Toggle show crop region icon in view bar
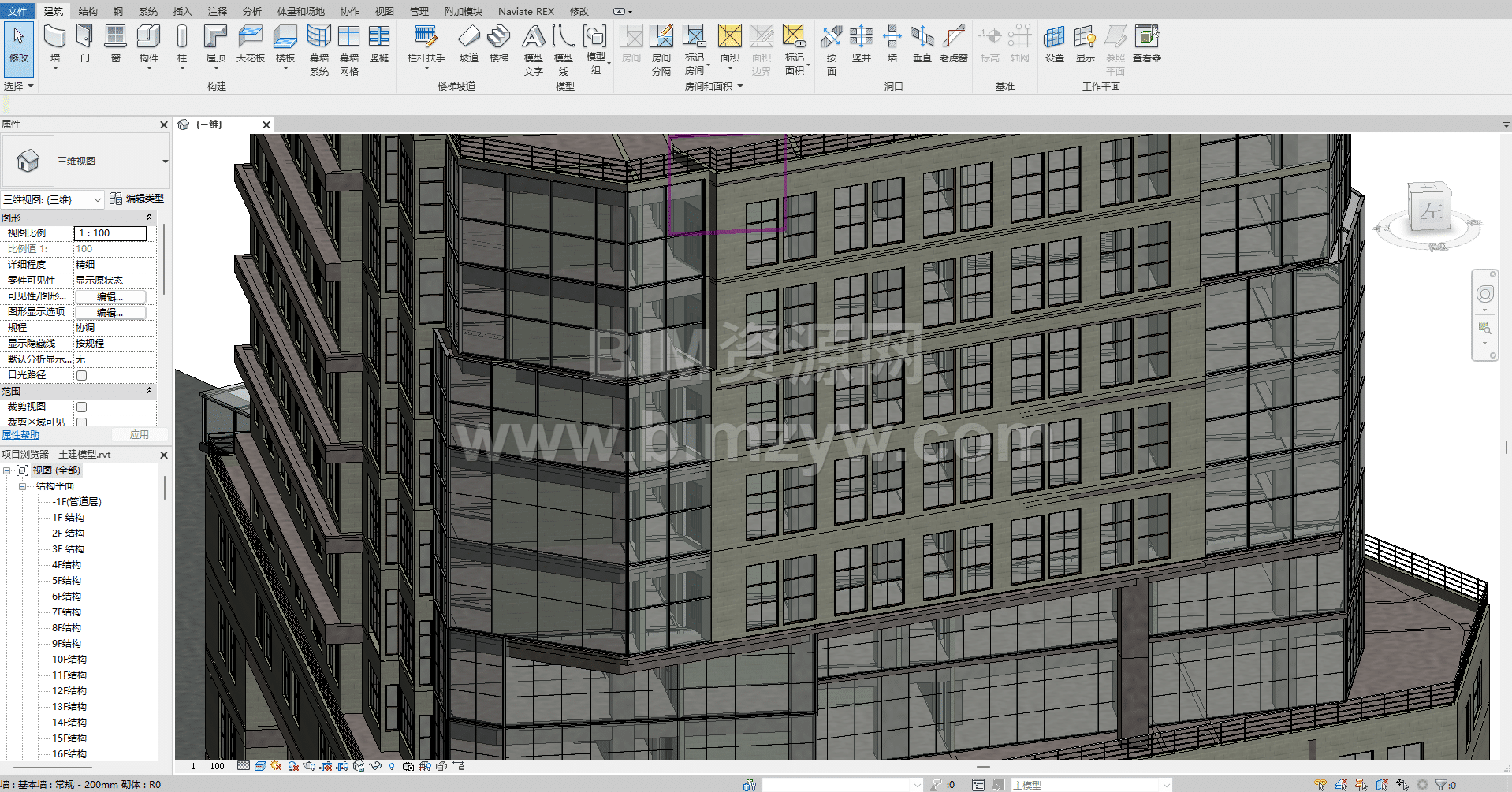1512x792 pixels. (x=342, y=765)
